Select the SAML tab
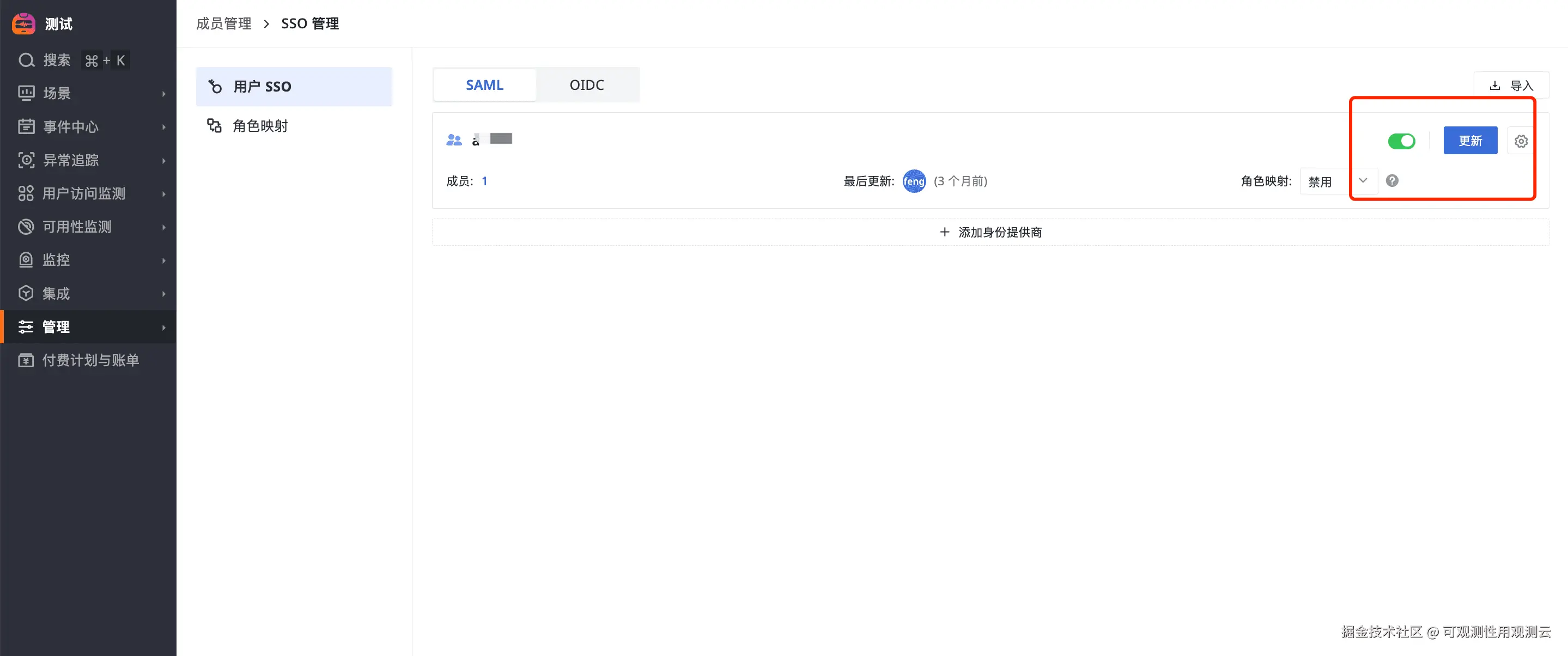 click(484, 85)
